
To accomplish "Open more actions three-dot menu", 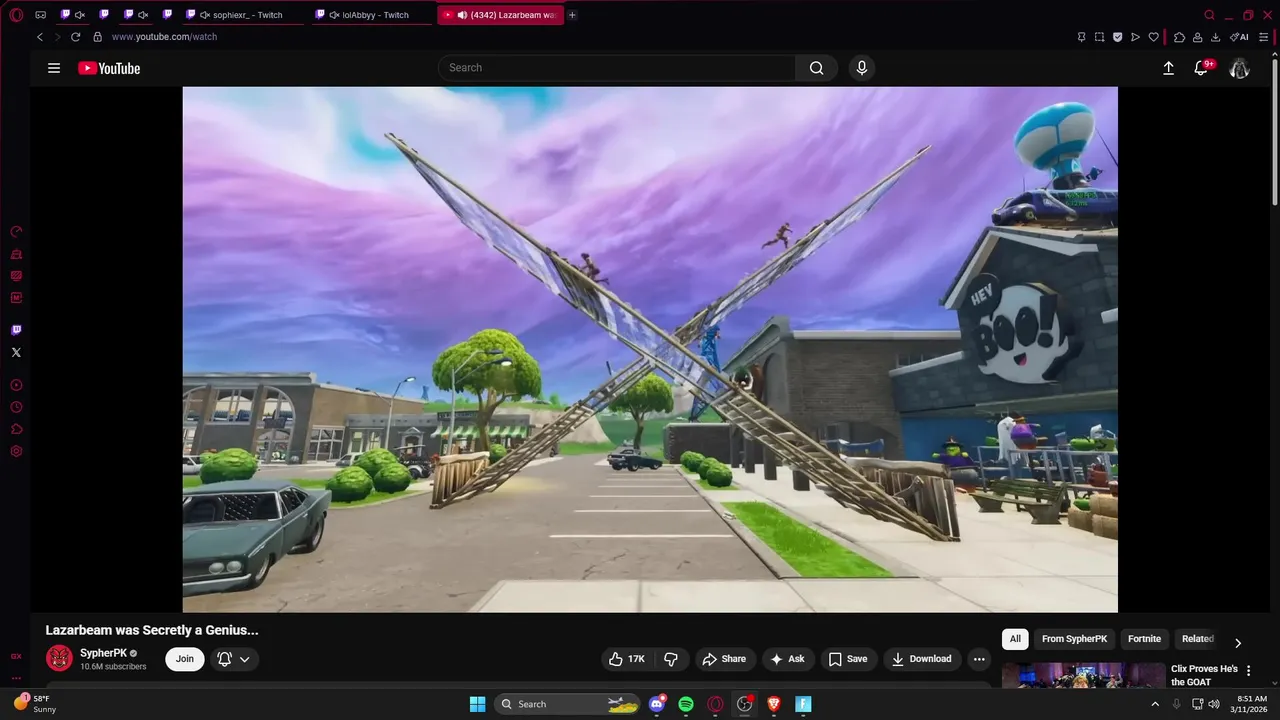I will 979,659.
